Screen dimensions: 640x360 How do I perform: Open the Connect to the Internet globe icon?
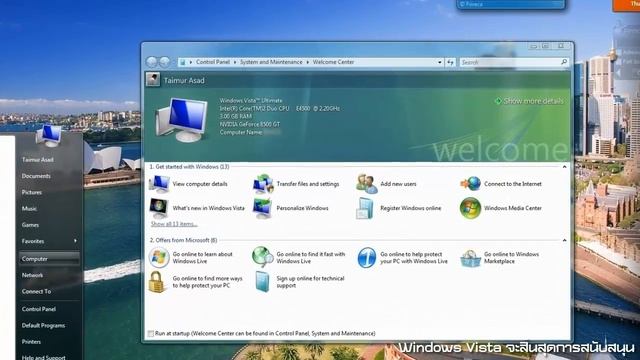471,184
